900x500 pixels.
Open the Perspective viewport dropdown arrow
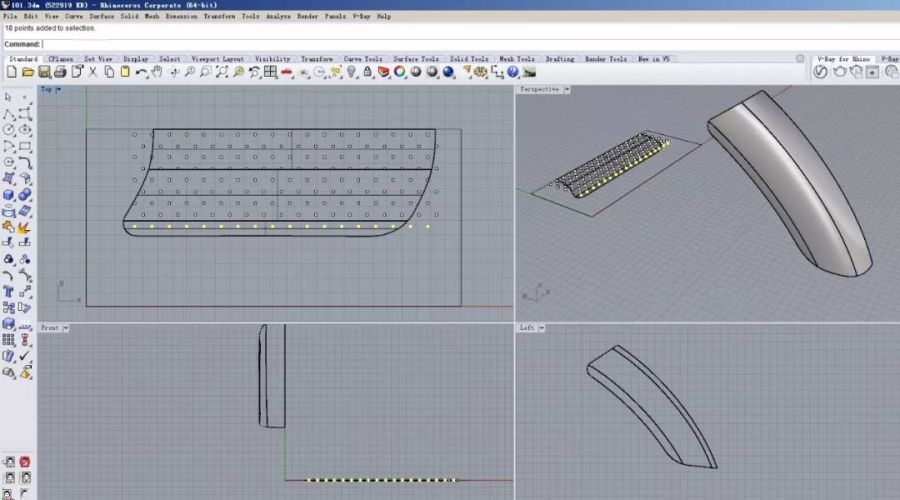(567, 90)
